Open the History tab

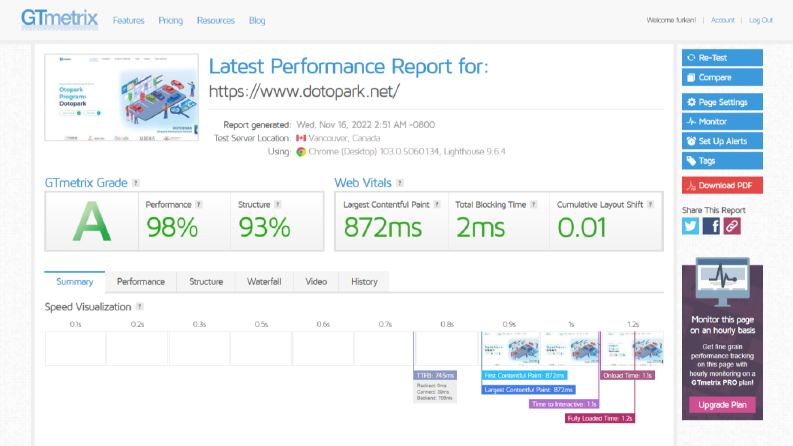(364, 282)
